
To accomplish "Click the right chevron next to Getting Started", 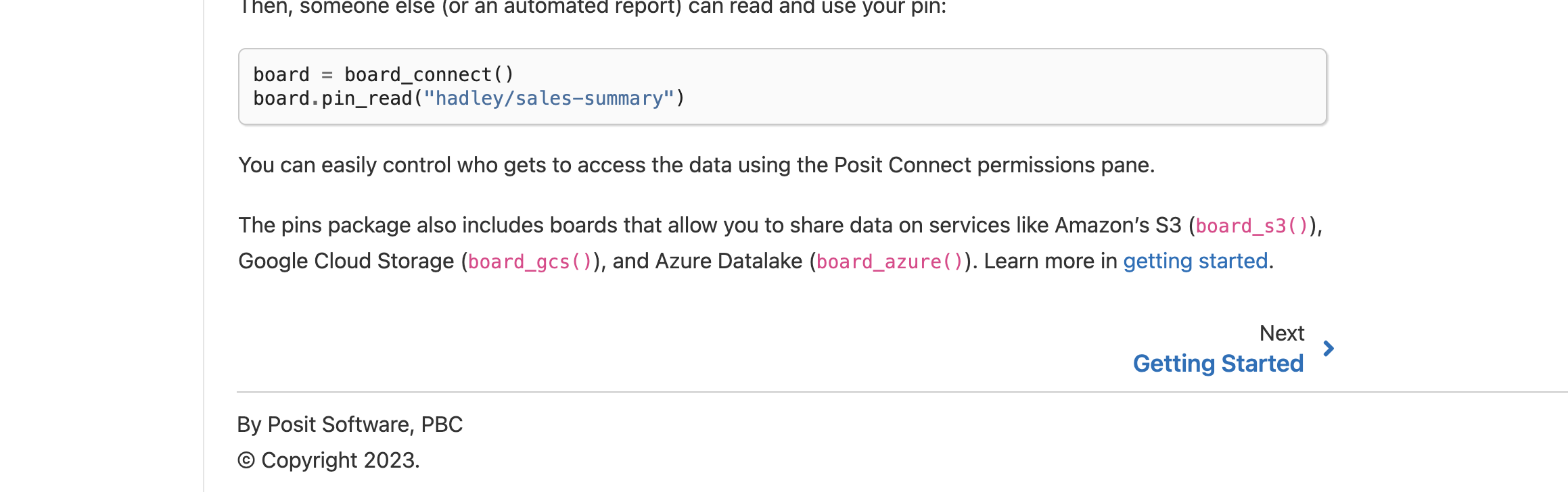I will 1329,349.
